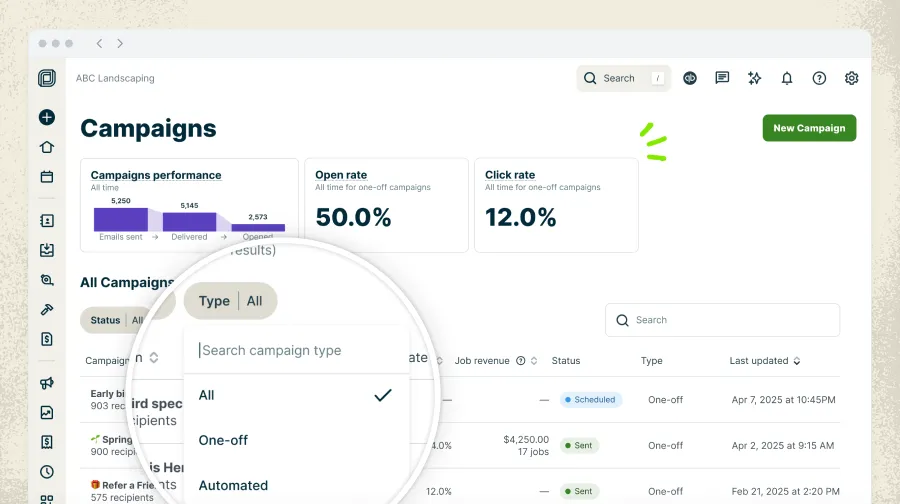Click the browser forward arrow
Viewport: 900px width, 504px height.
click(120, 44)
